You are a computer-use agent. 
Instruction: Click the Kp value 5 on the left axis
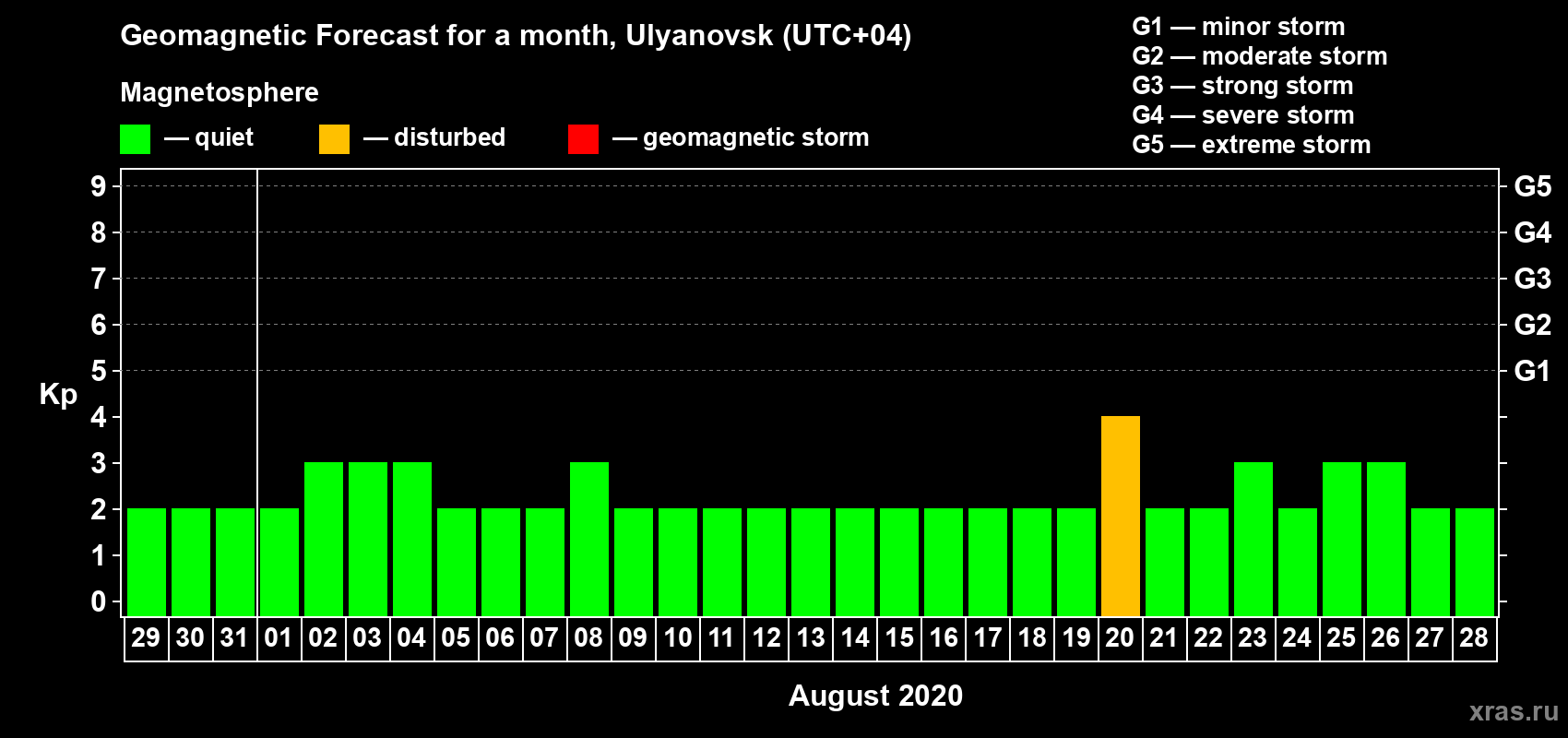click(x=99, y=371)
